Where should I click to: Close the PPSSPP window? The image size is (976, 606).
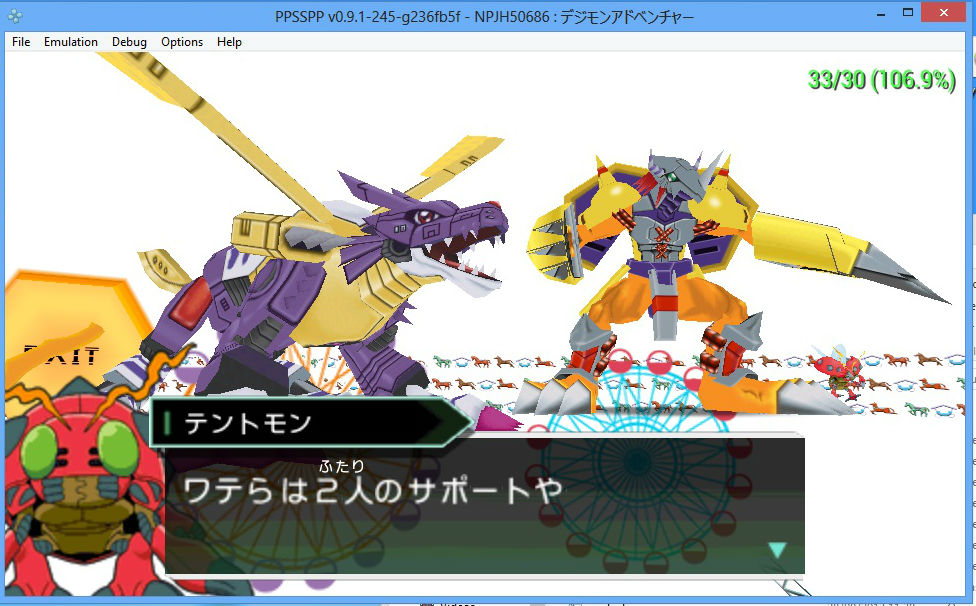[944, 12]
